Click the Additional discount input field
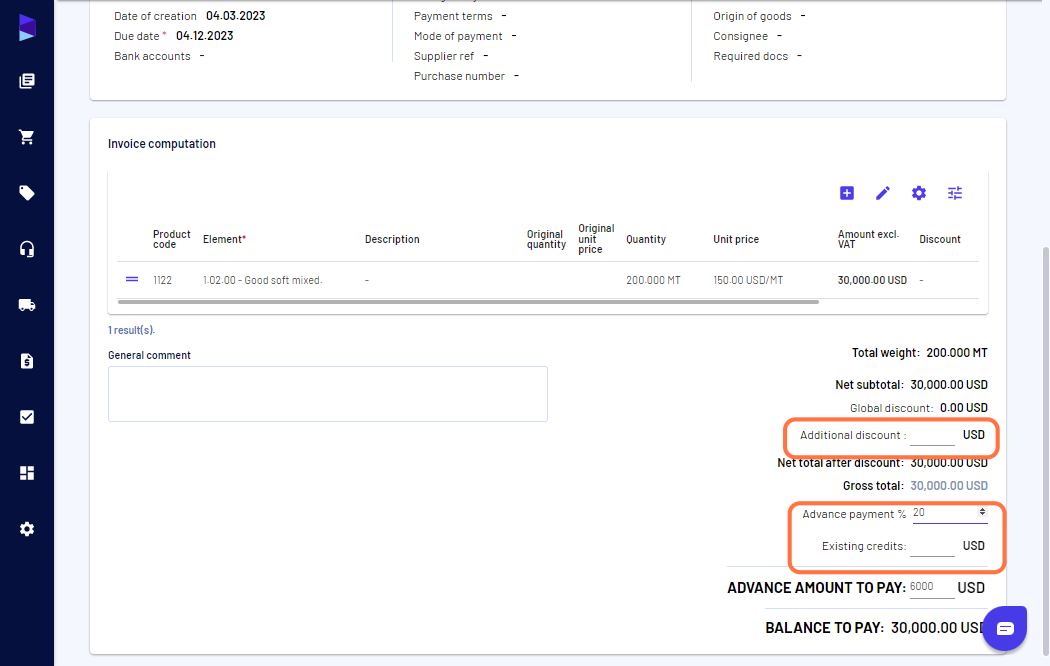1050x666 pixels. point(932,436)
